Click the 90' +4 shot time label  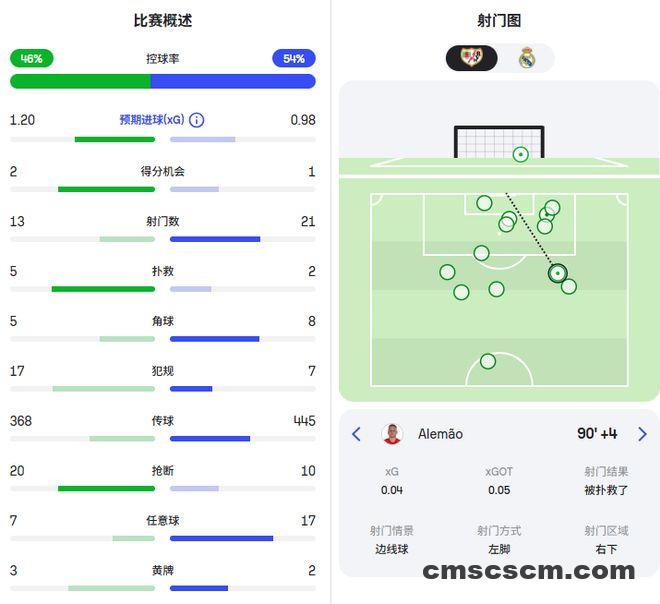(597, 434)
